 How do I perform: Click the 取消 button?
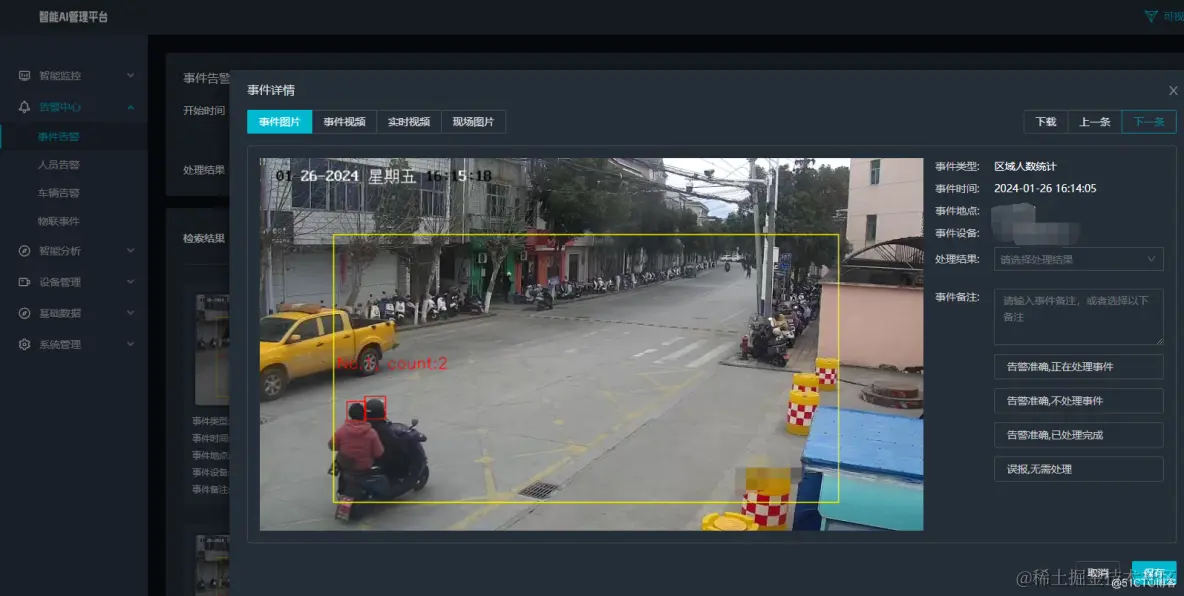1098,573
